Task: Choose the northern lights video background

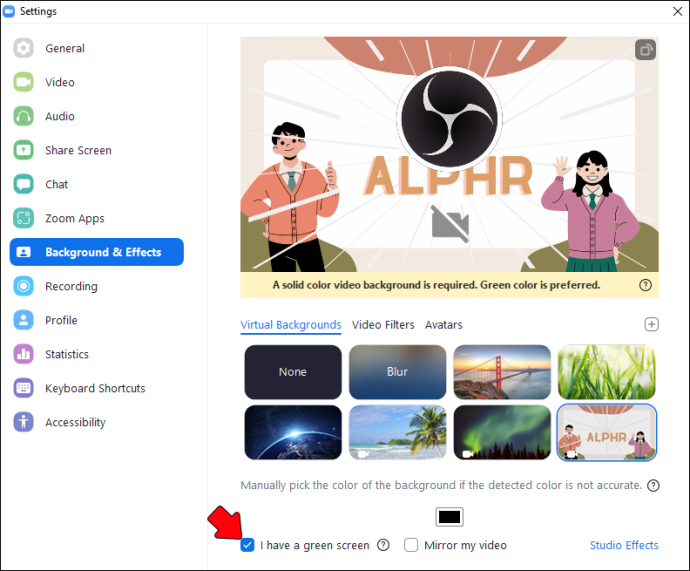Action: point(502,432)
